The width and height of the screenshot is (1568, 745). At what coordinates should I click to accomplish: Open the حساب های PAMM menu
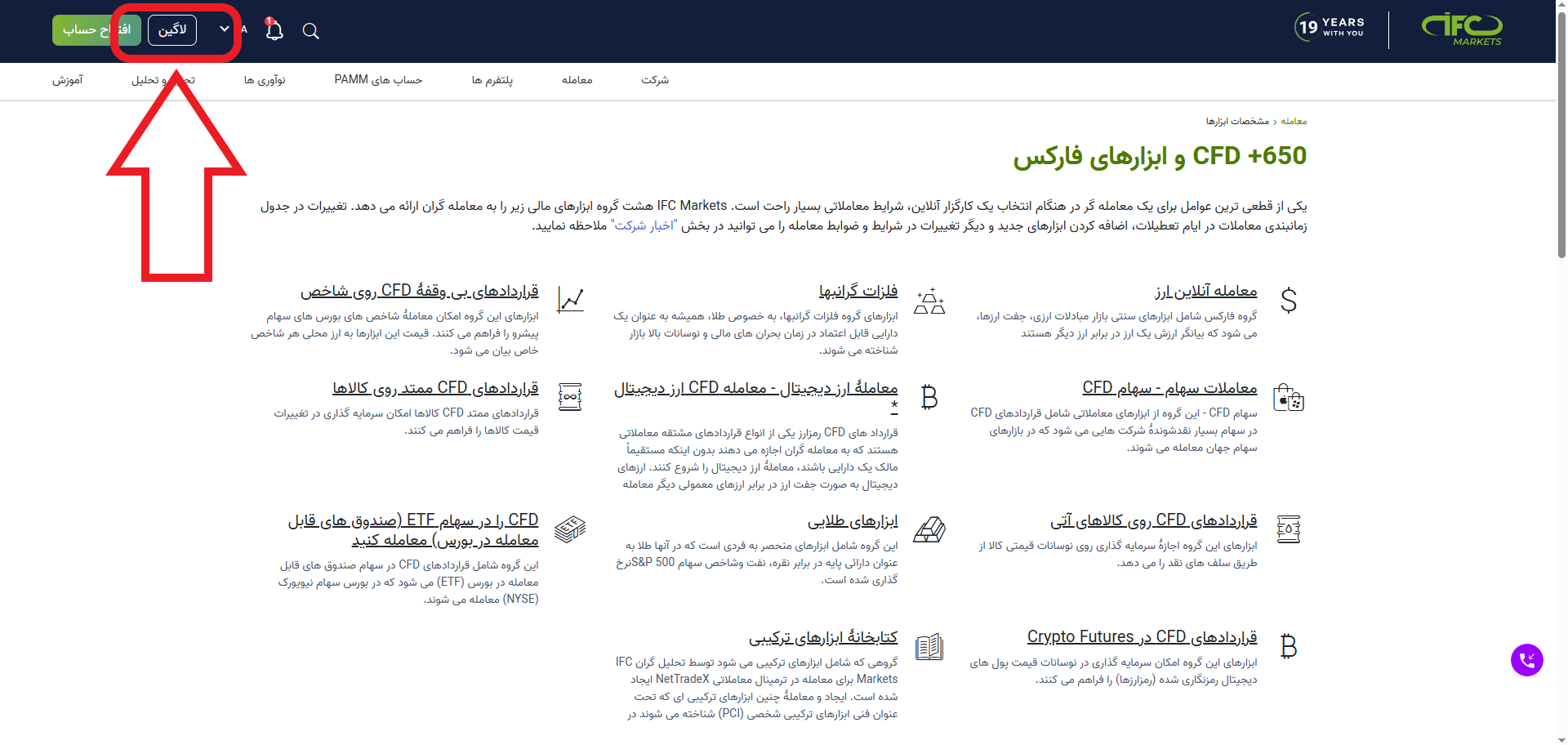[378, 80]
